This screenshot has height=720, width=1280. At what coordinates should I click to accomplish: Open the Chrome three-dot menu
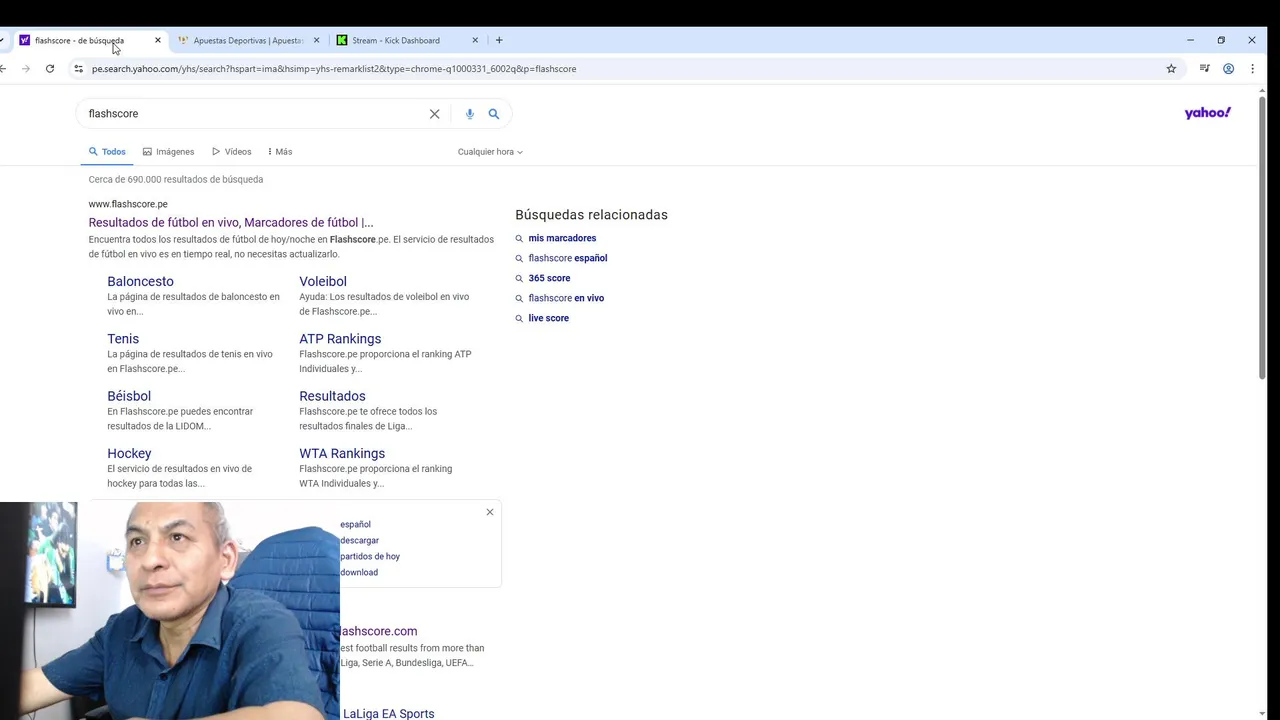pyautogui.click(x=1252, y=69)
